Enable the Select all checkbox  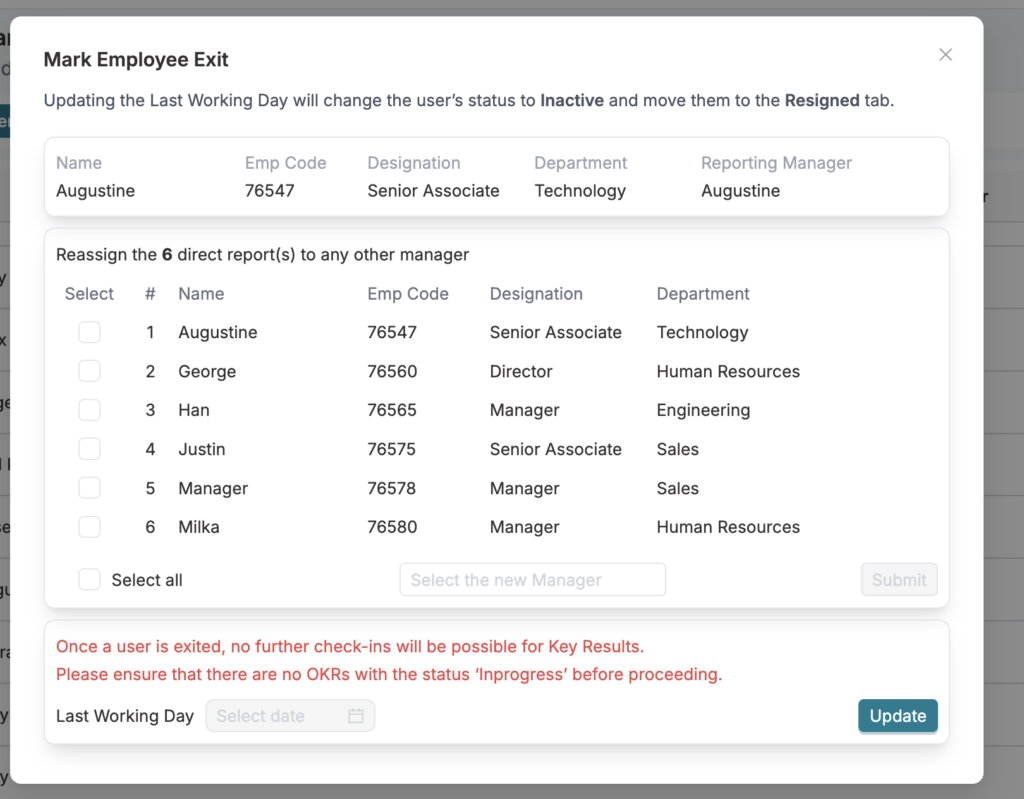point(90,580)
